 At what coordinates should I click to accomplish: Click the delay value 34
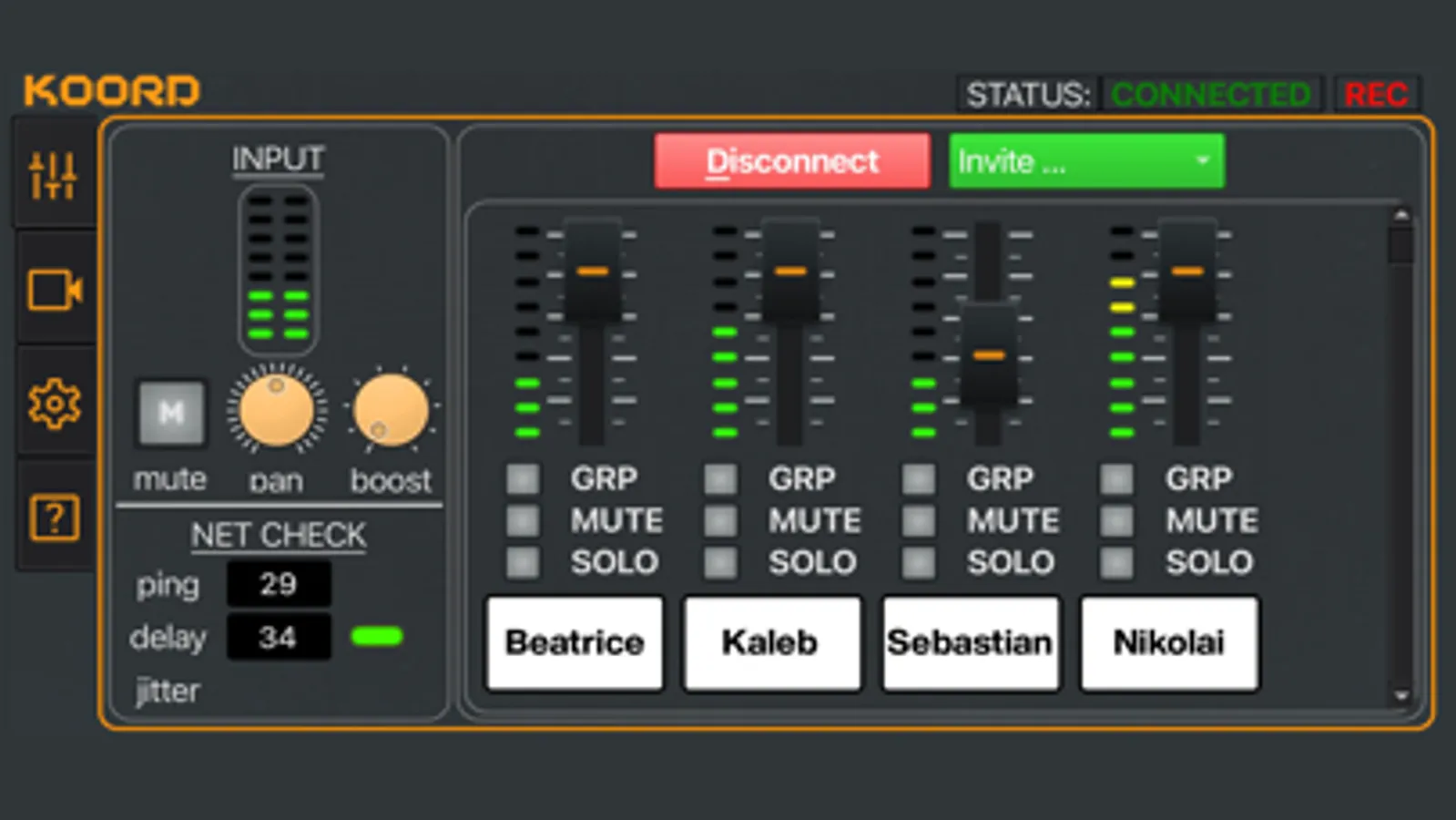(x=279, y=637)
